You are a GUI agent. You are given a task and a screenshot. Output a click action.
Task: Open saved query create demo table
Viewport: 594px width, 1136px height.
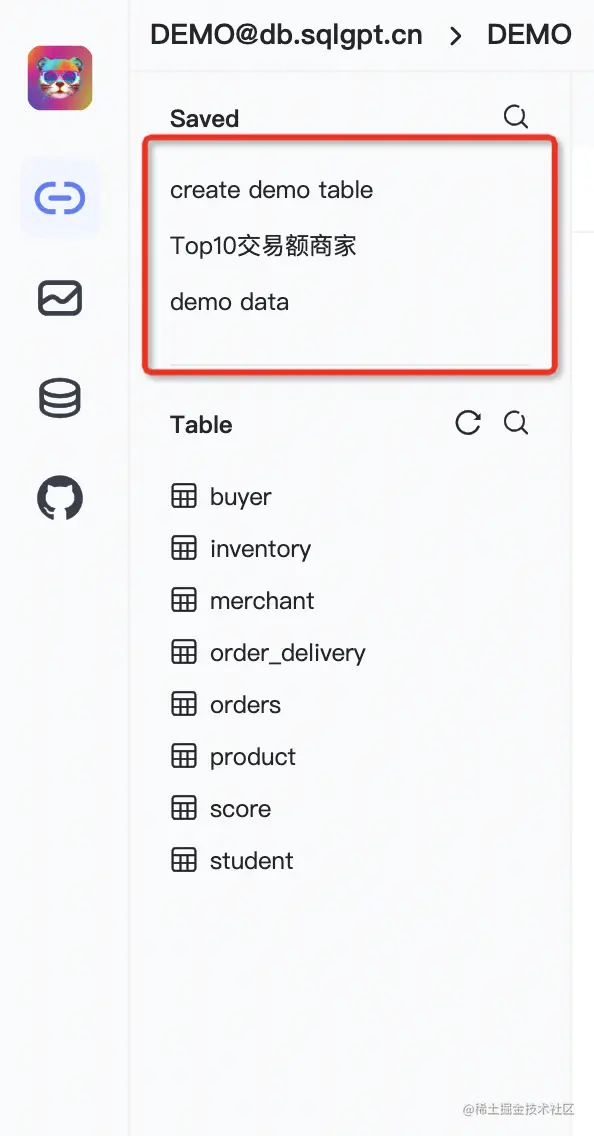272,190
